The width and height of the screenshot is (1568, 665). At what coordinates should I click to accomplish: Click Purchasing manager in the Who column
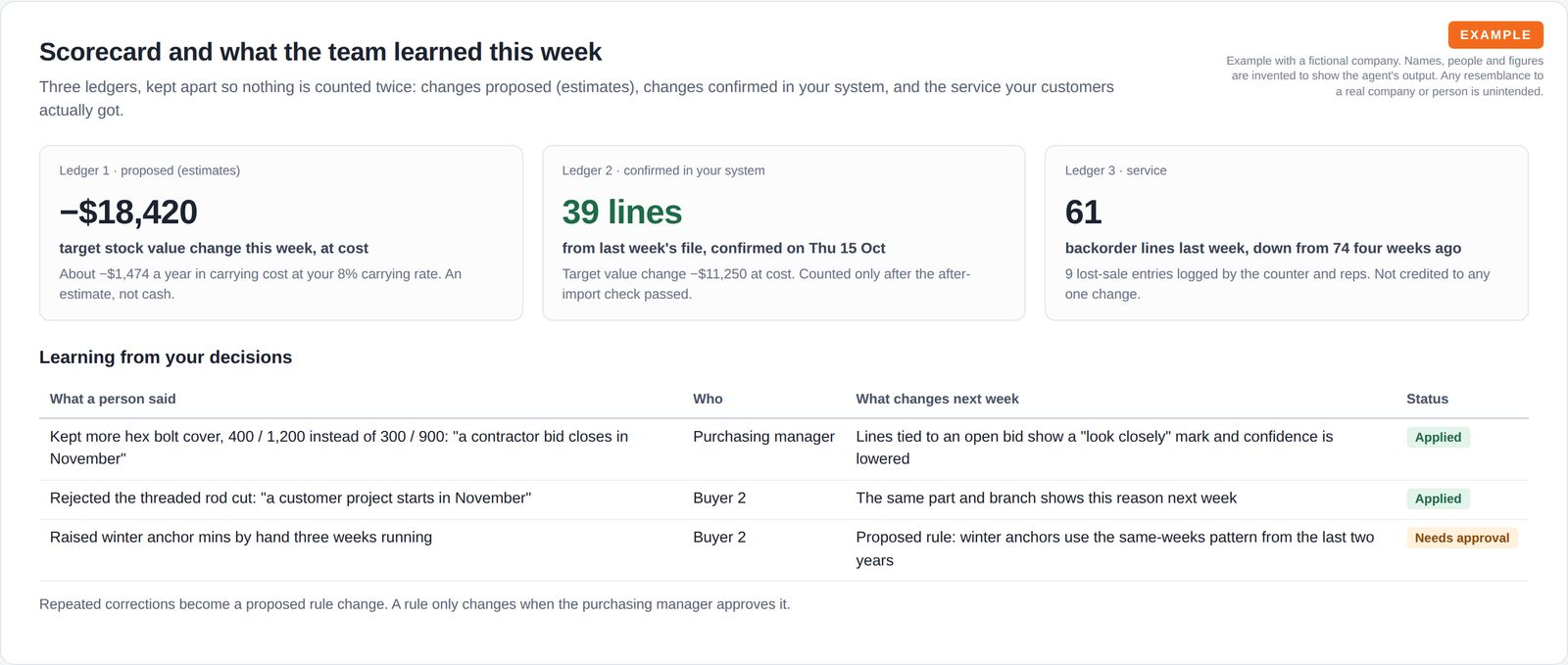pyautogui.click(x=763, y=437)
